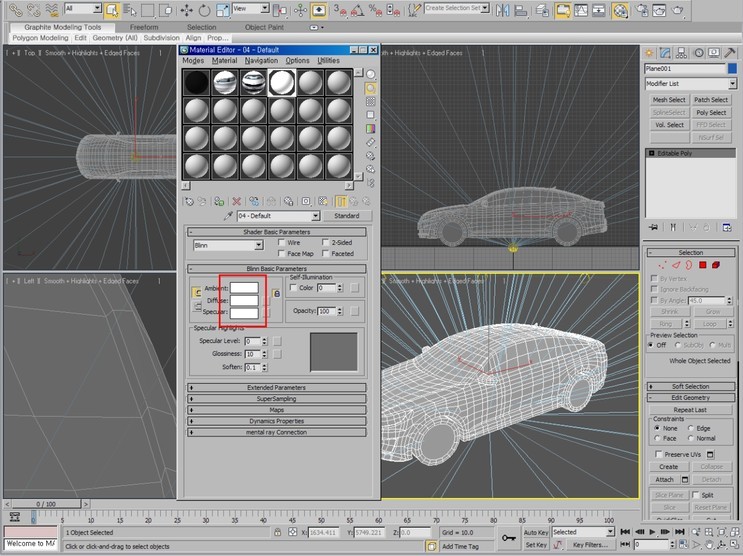Select the Move tool in main toolbar

(186, 9)
